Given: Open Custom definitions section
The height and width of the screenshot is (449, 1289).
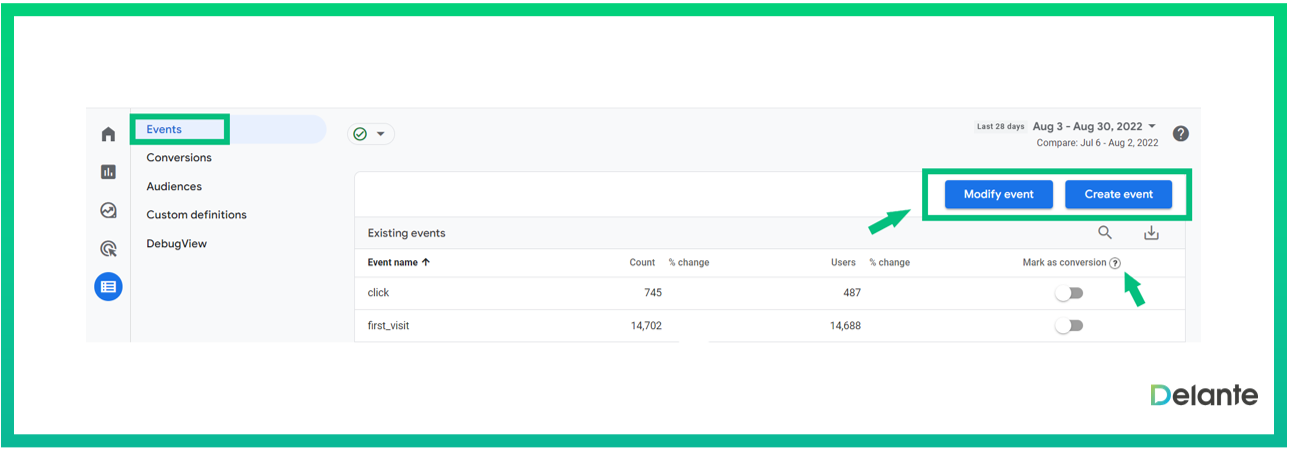Looking at the screenshot, I should tap(196, 215).
